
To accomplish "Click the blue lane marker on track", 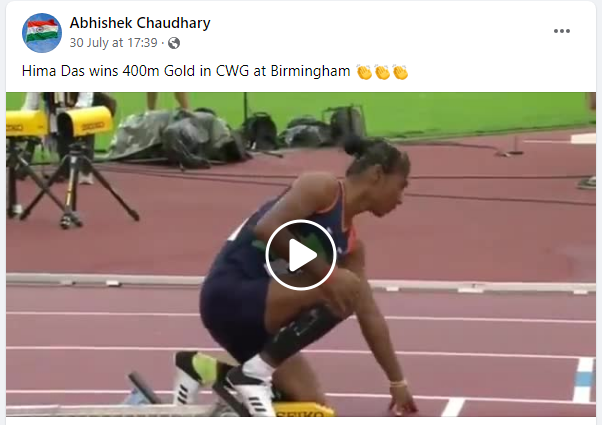I will (x=583, y=380).
